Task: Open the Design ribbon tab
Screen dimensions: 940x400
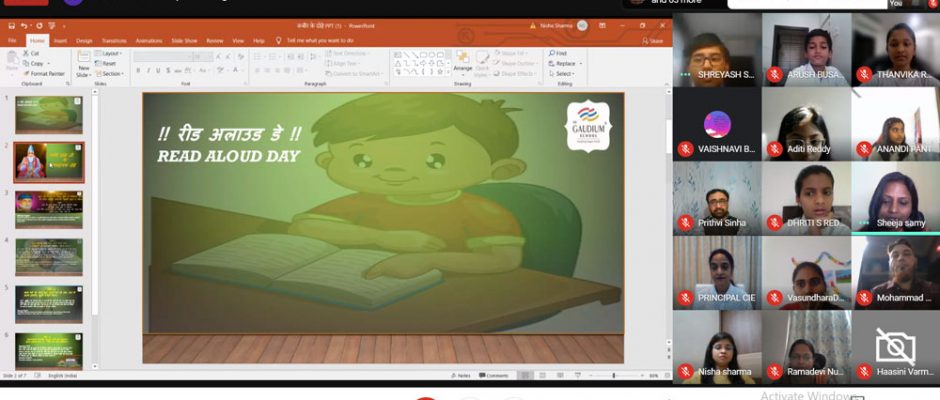Action: 84,41
